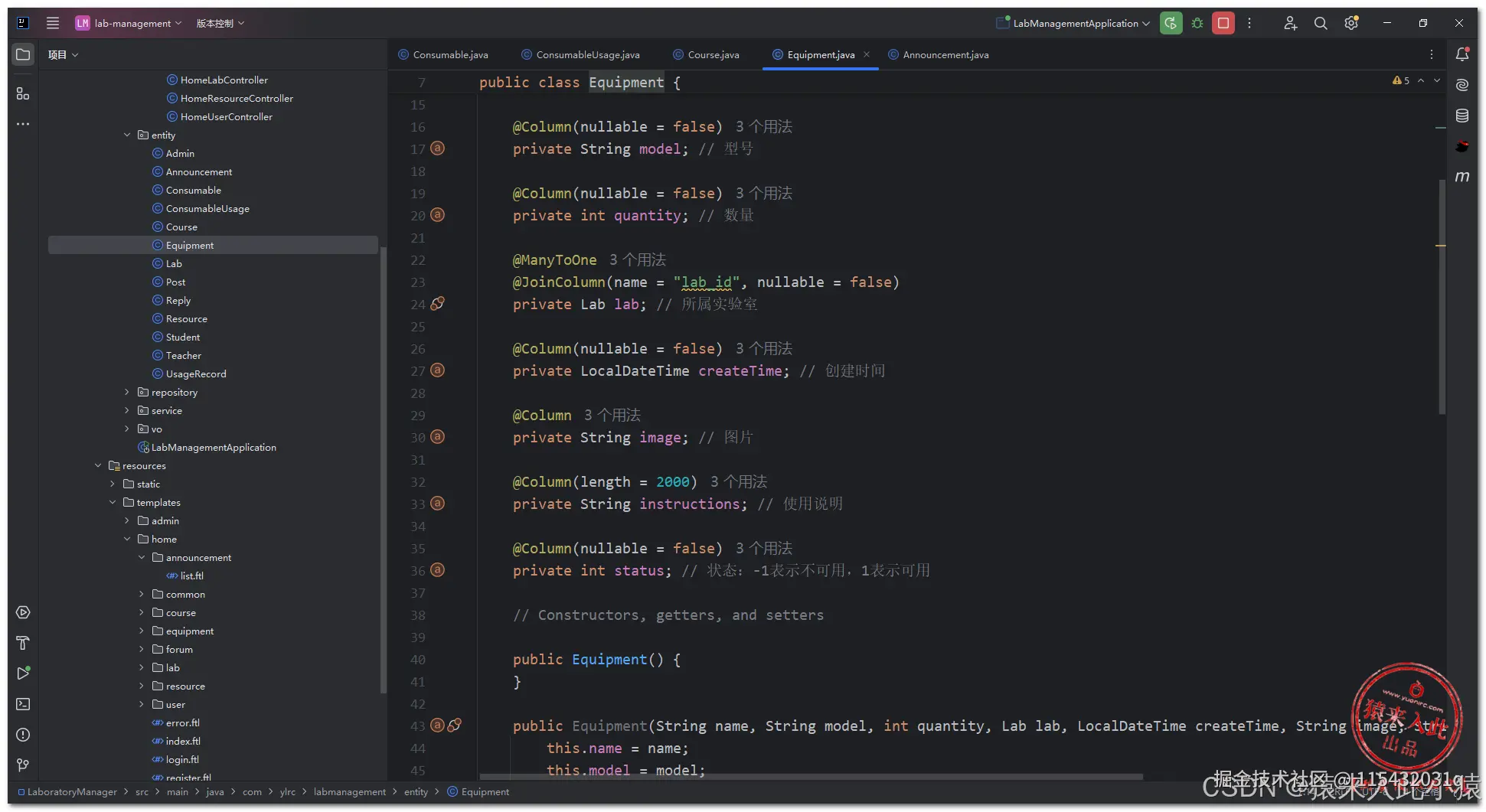Open the 项目 view dropdown
This screenshot has width=1486, height=812.
click(x=64, y=54)
